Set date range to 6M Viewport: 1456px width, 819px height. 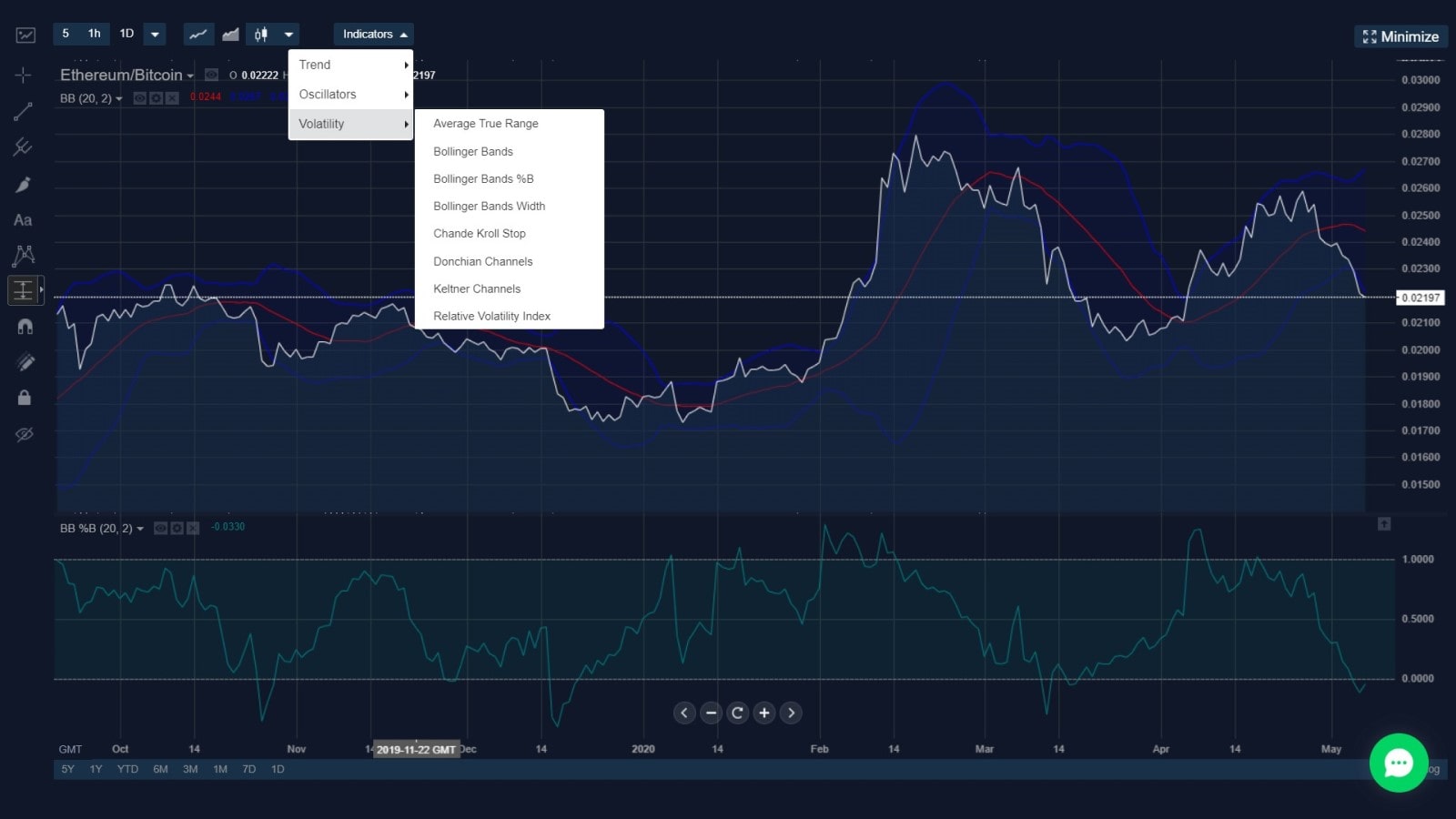tap(160, 769)
